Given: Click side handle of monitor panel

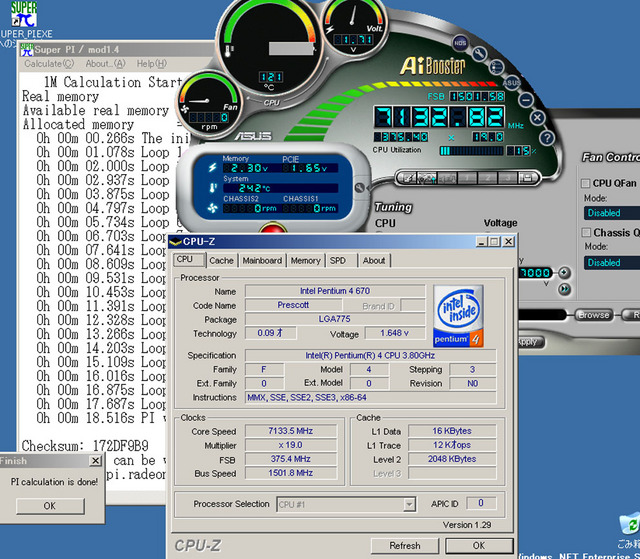Looking at the screenshot, I should click(360, 188).
